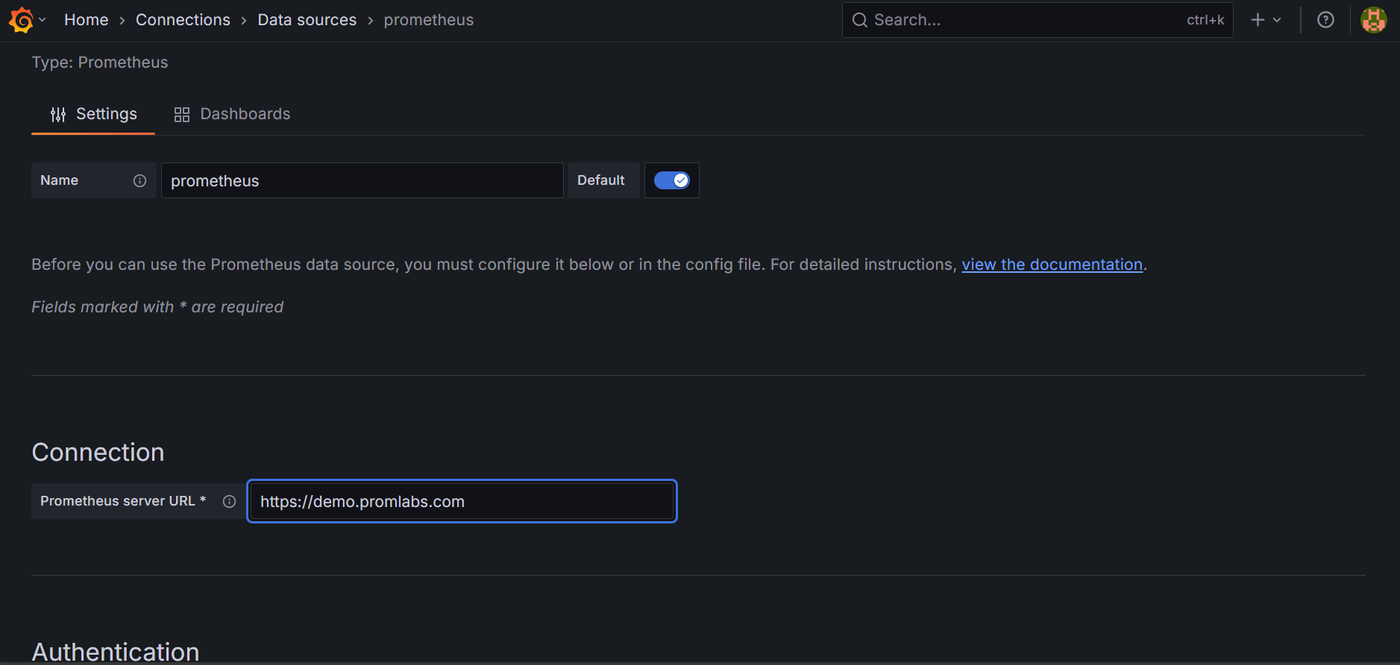Edit the Name field containing prometheus

(x=362, y=181)
